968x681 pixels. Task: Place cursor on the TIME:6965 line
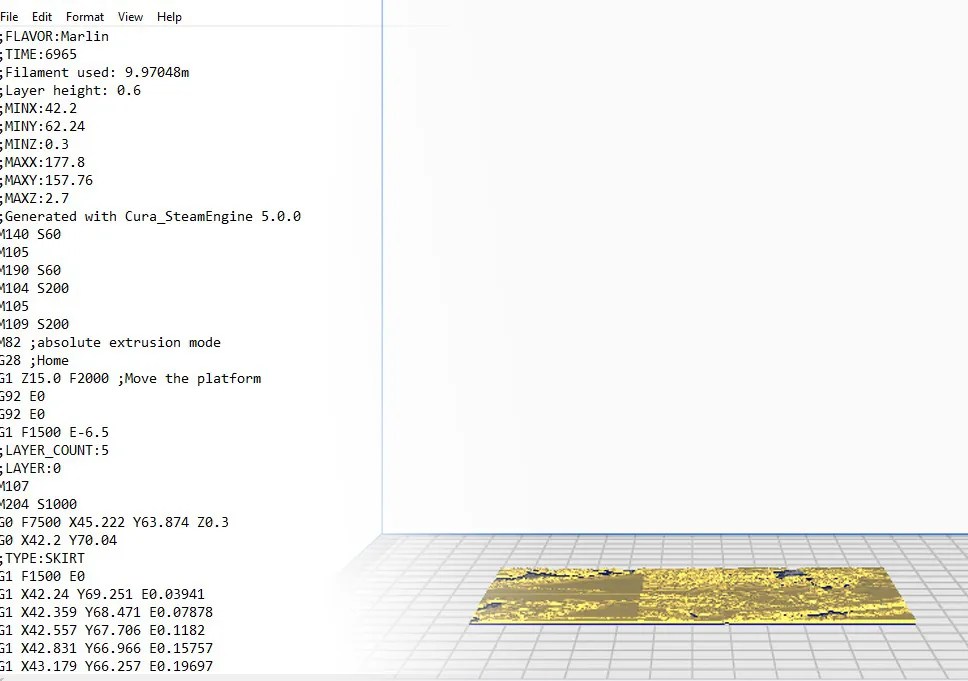(x=40, y=54)
